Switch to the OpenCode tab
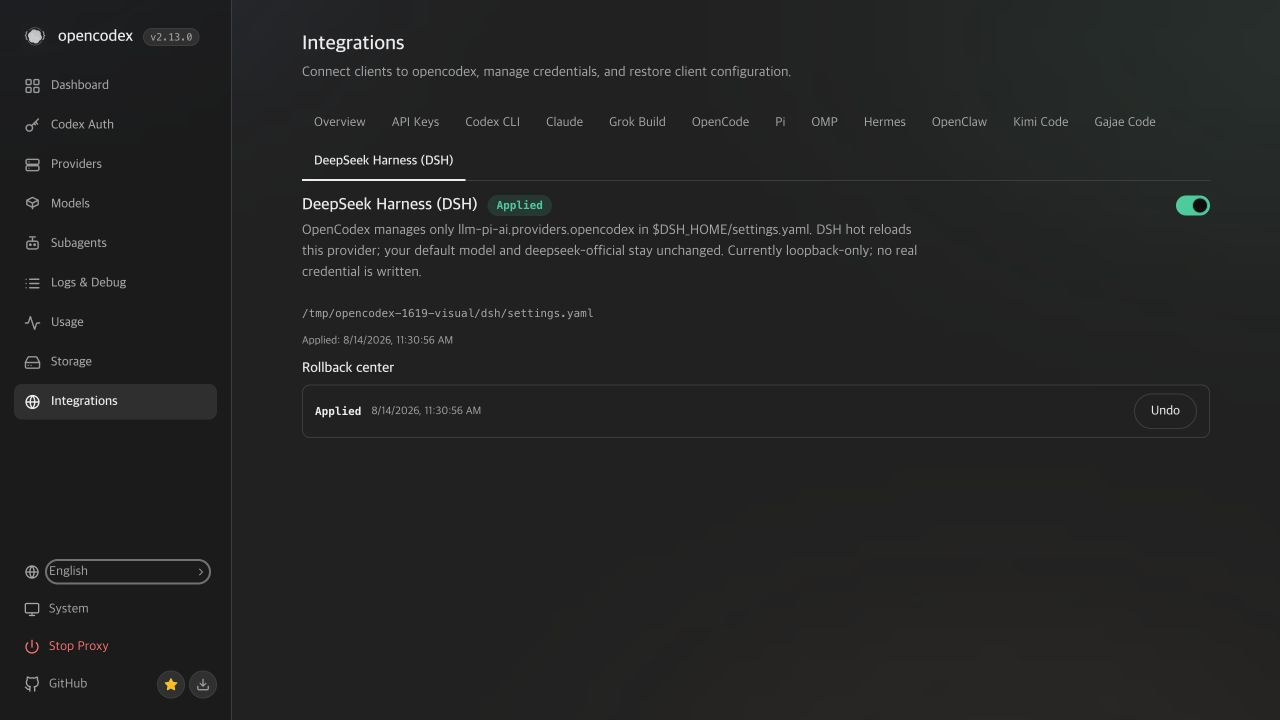 click(720, 122)
